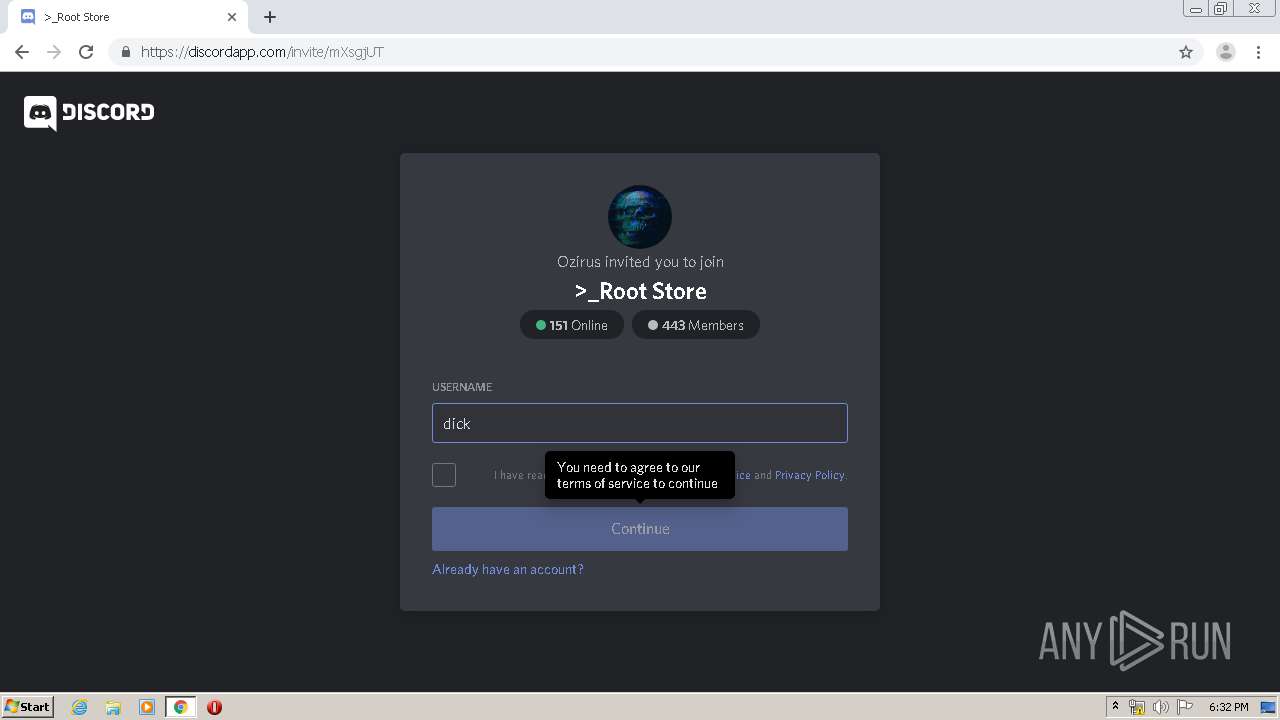This screenshot has height=720, width=1280.
Task: Click the 151 Online badge
Action: (572, 325)
